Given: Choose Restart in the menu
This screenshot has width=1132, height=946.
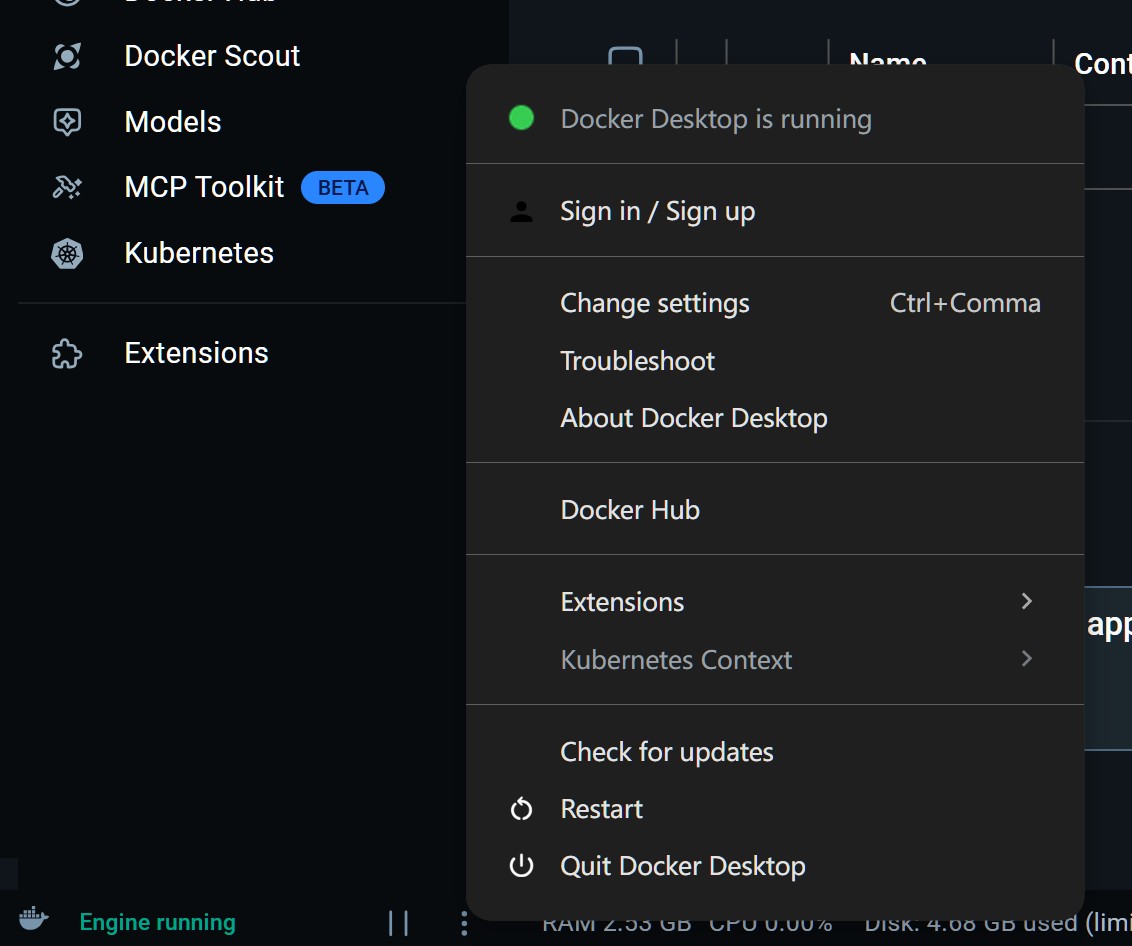Looking at the screenshot, I should (775, 810).
